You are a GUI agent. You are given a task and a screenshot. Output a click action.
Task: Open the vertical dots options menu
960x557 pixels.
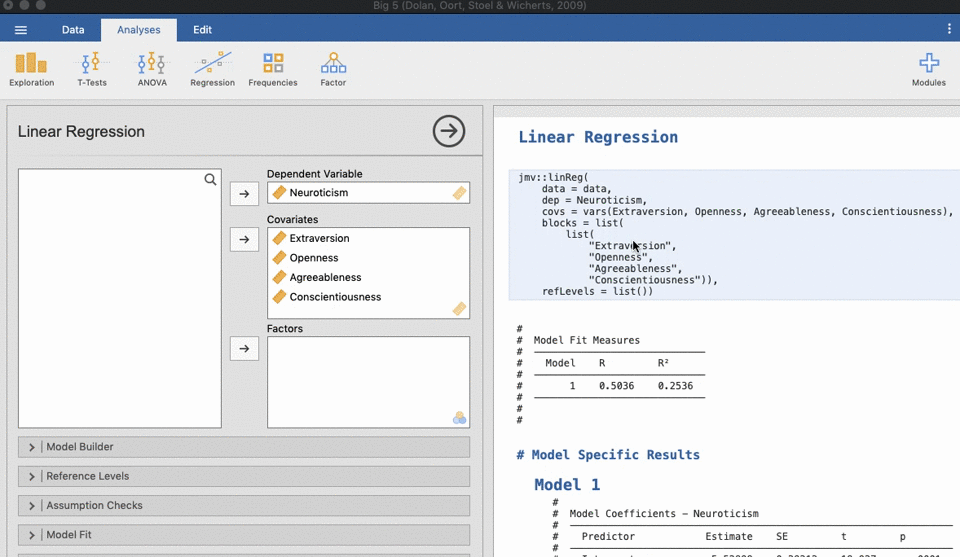(x=949, y=29)
